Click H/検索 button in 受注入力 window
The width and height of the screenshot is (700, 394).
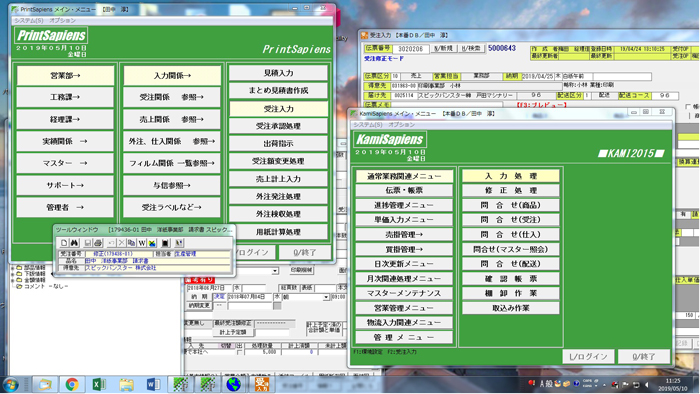pyautogui.click(x=471, y=48)
